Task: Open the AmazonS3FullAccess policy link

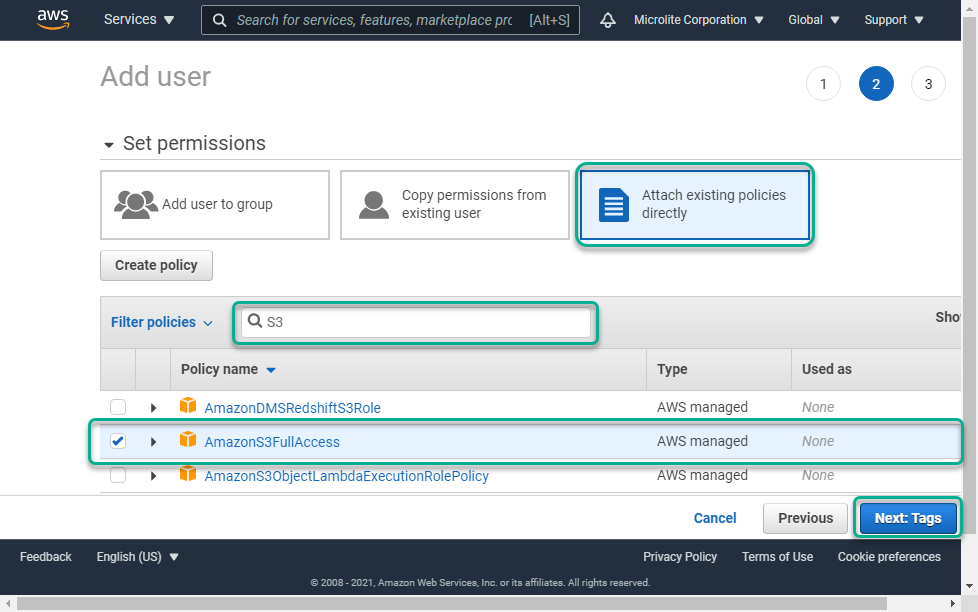Action: click(x=272, y=442)
